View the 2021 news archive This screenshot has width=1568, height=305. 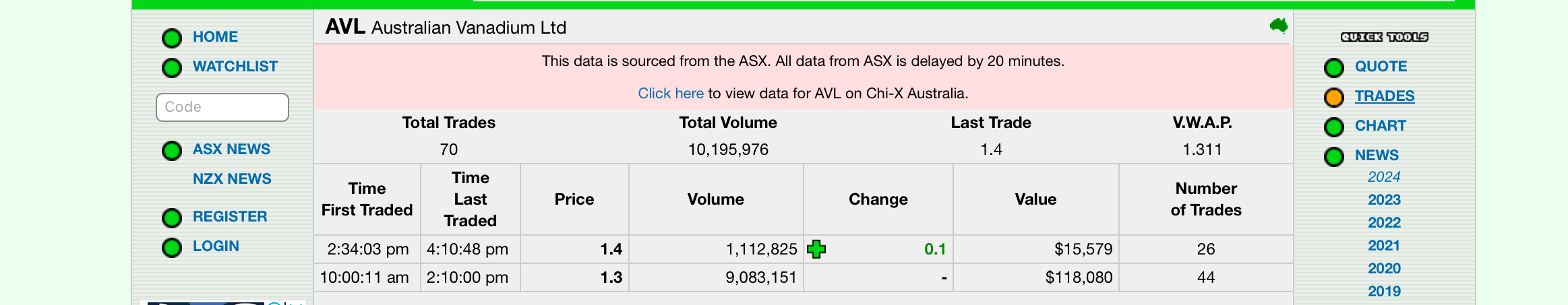pyautogui.click(x=1384, y=246)
